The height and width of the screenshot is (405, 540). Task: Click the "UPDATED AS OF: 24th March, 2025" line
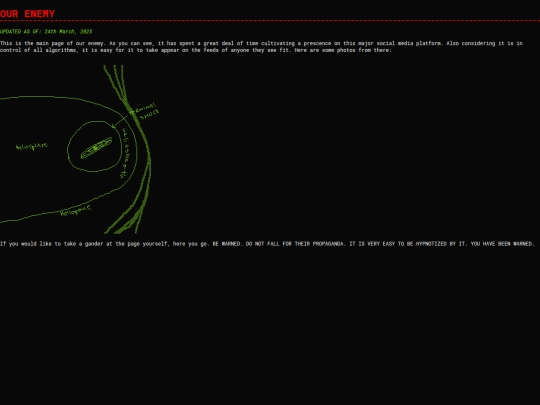(46, 32)
